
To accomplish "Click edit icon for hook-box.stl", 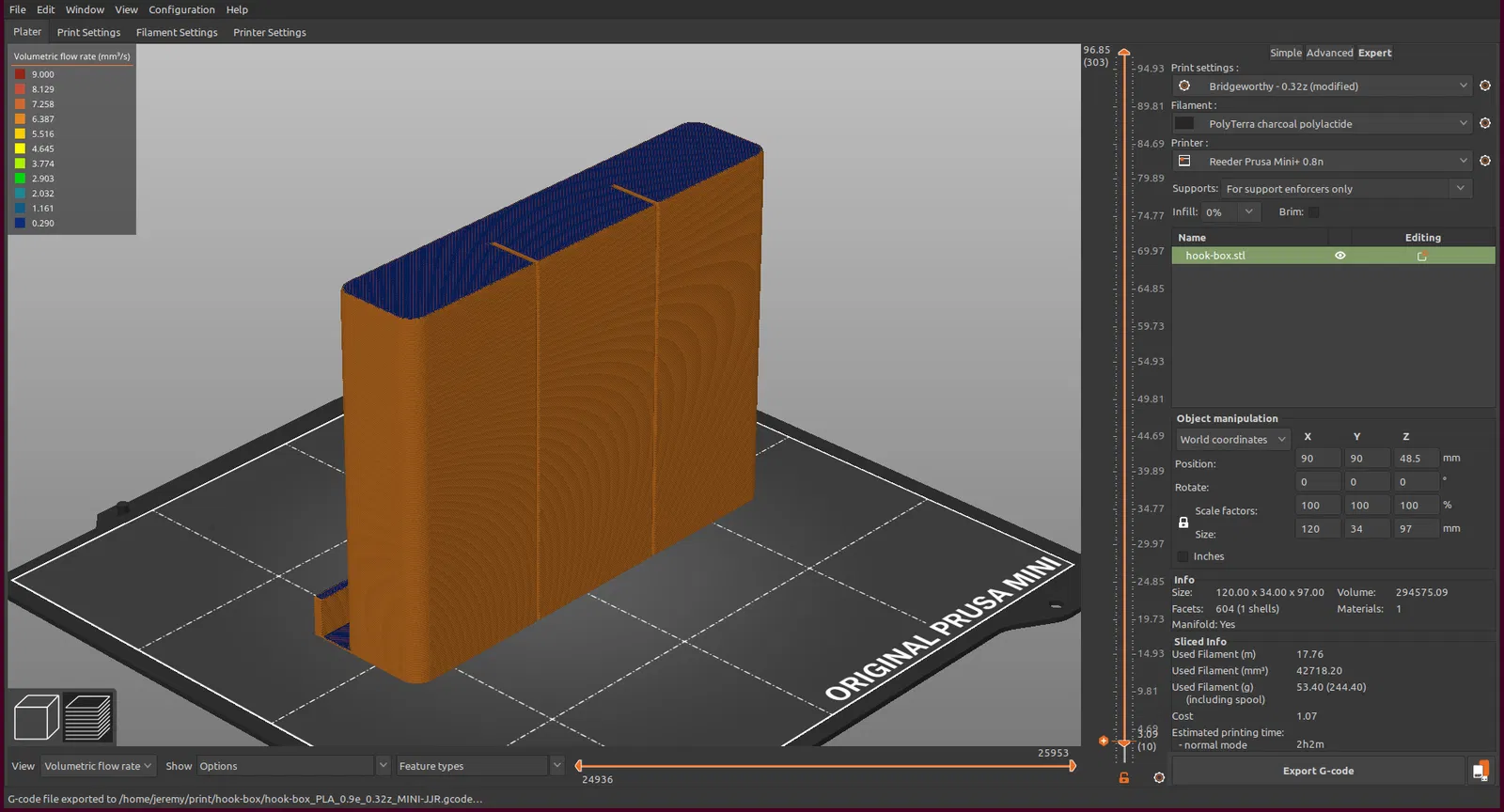I will [x=1422, y=256].
